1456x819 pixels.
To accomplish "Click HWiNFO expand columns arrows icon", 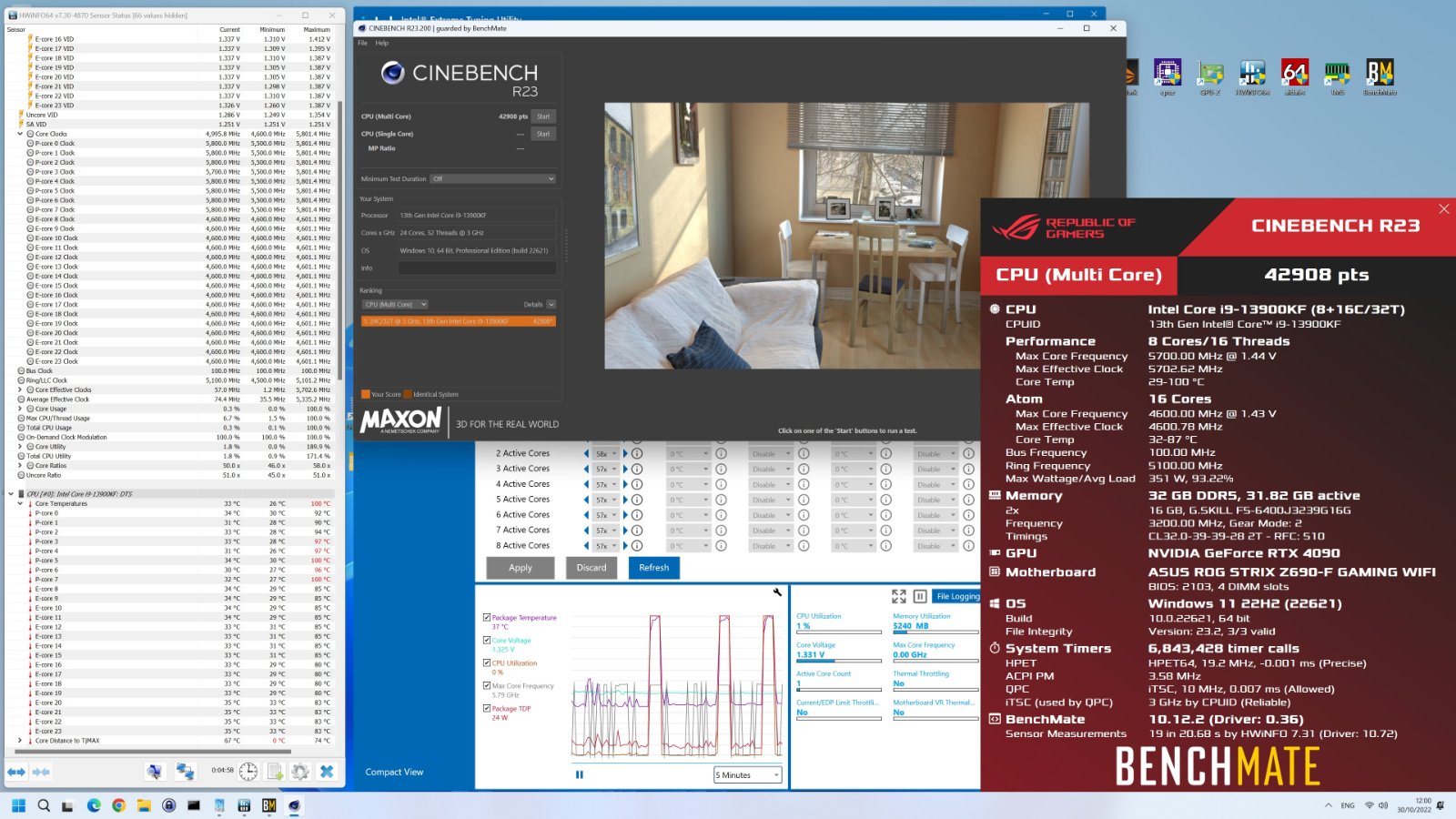I will (16, 772).
